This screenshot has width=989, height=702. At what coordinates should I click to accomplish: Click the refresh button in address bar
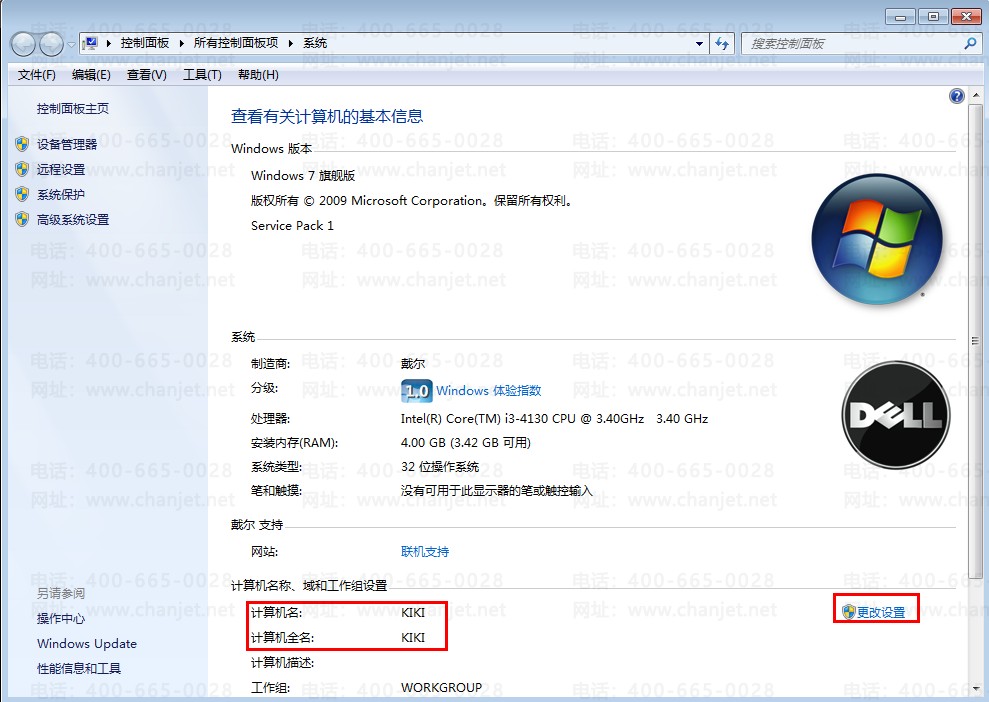click(722, 44)
